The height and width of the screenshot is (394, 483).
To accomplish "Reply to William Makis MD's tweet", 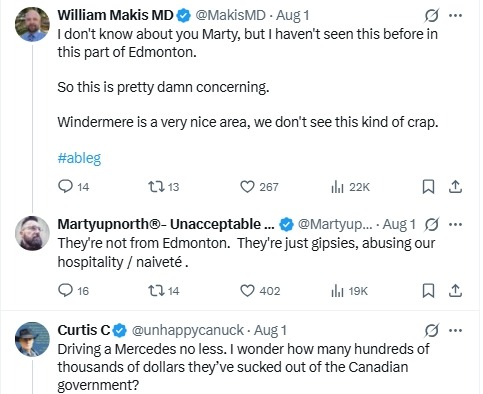I will pos(73,187).
